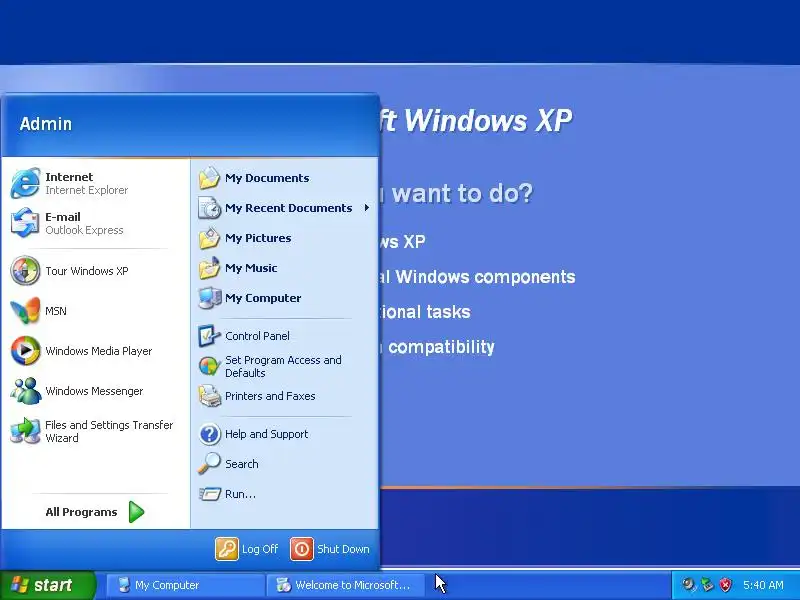Select the Search menu text
Viewport: 800px width, 600px height.
[x=242, y=464]
